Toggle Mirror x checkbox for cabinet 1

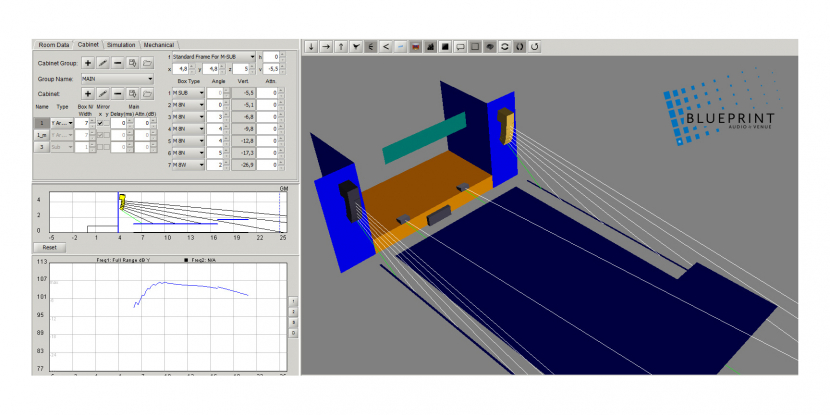click(100, 123)
